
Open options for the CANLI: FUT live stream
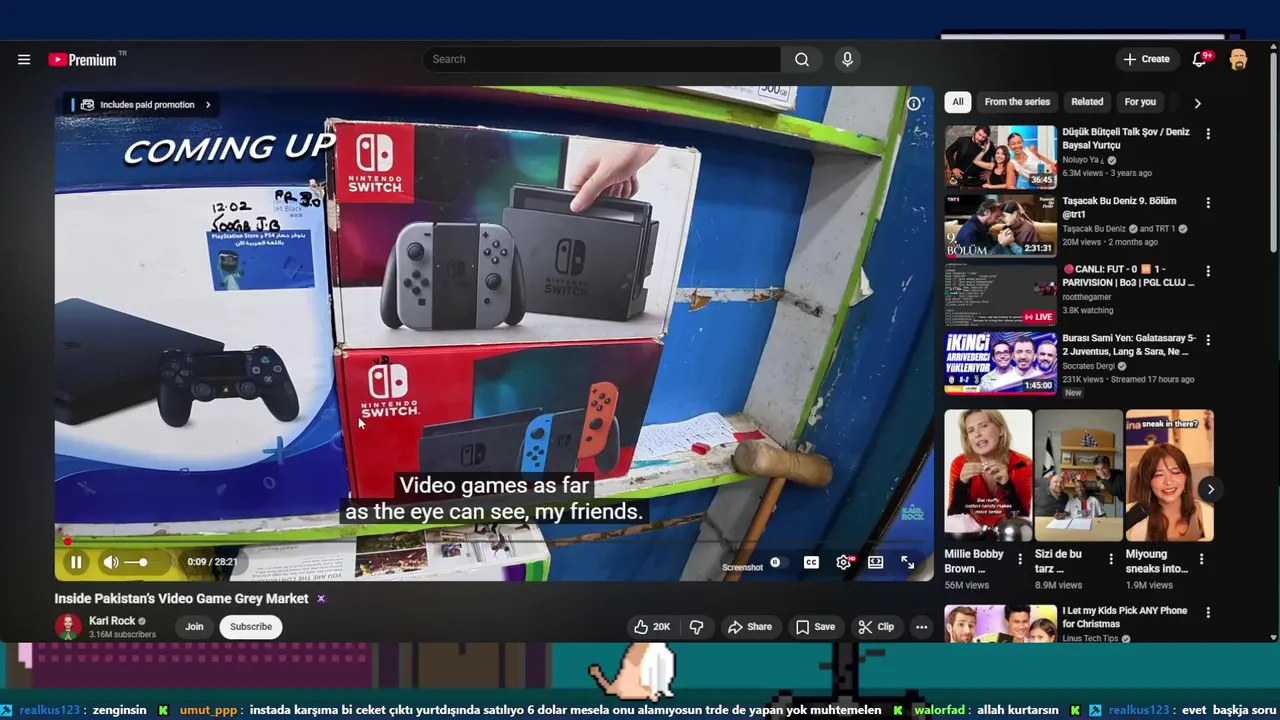pyautogui.click(x=1208, y=271)
